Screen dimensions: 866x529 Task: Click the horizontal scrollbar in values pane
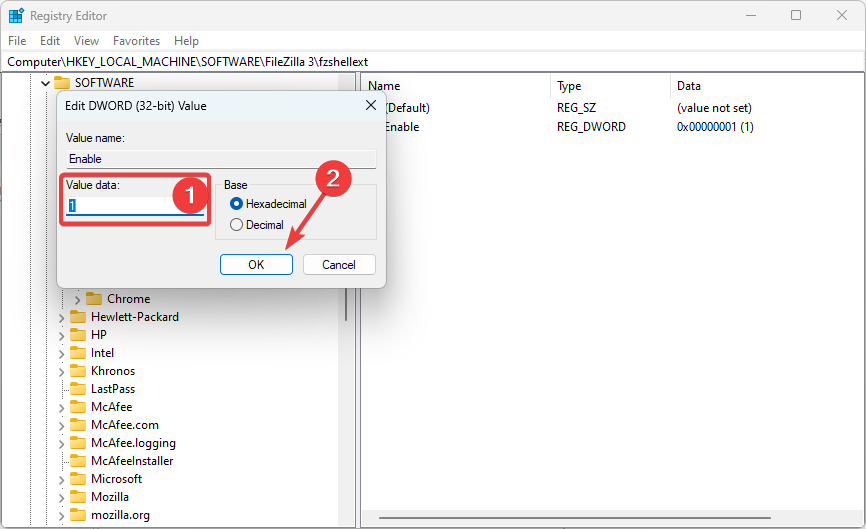574,517
